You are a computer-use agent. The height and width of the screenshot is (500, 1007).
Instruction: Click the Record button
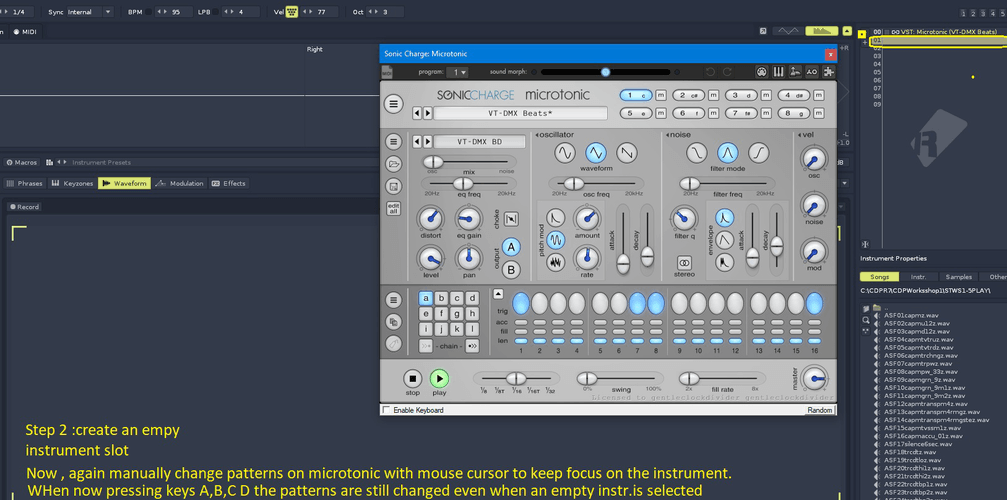[24, 207]
